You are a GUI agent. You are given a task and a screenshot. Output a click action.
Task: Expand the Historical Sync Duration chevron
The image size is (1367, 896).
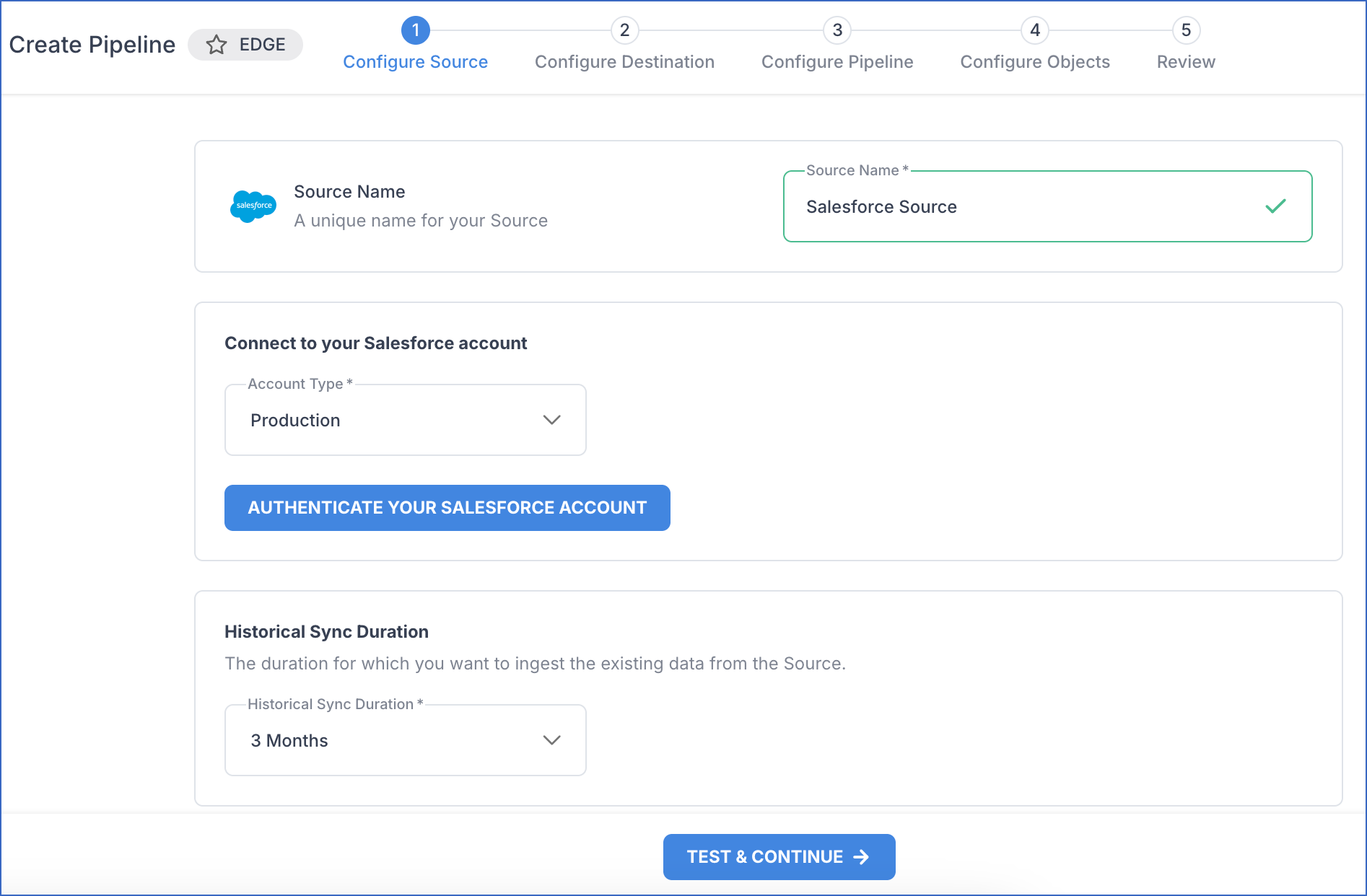point(551,740)
